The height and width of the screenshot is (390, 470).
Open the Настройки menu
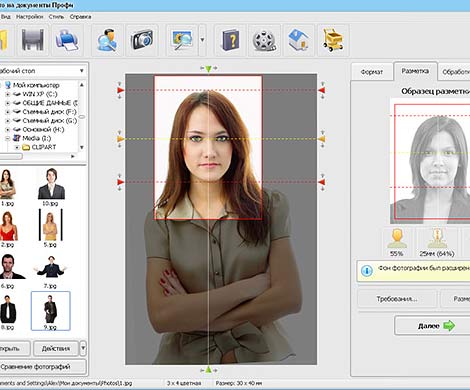click(x=29, y=17)
